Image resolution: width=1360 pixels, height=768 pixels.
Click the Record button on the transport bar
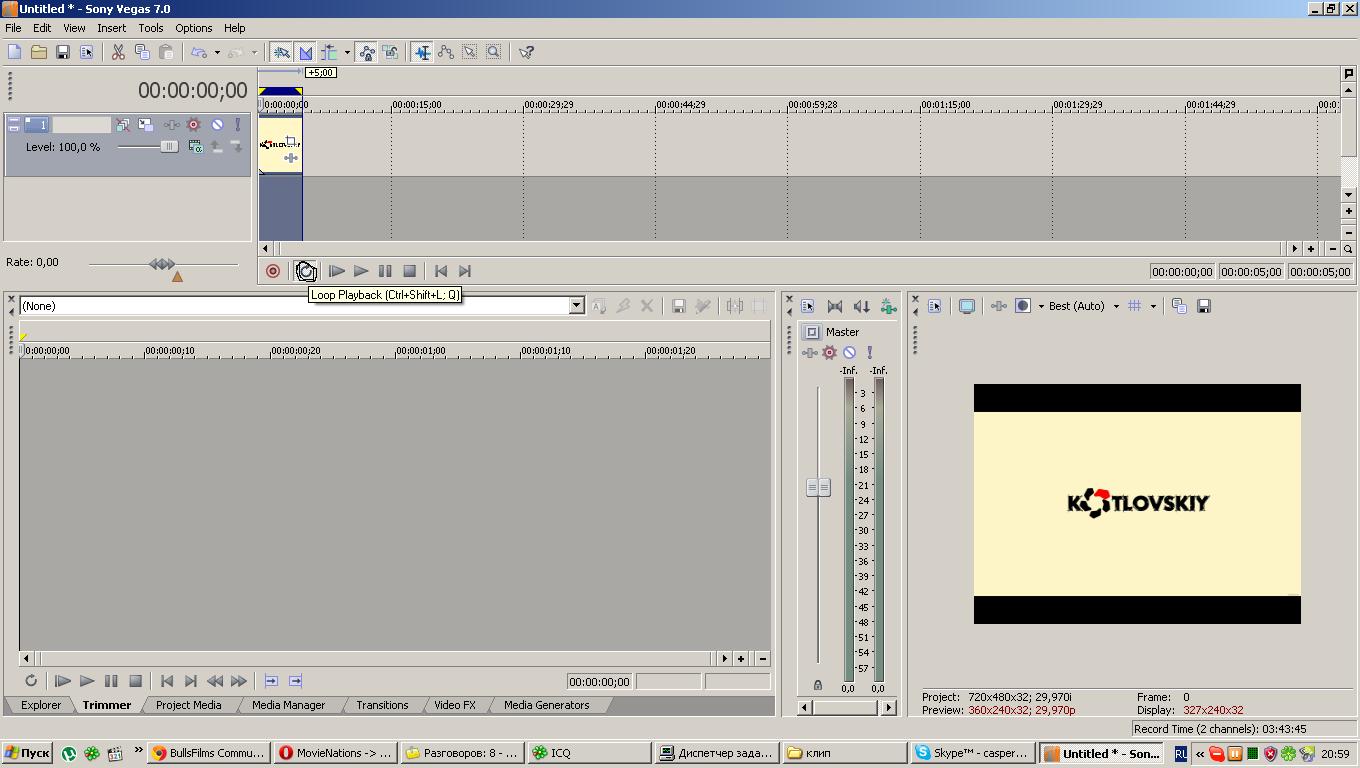(x=273, y=271)
